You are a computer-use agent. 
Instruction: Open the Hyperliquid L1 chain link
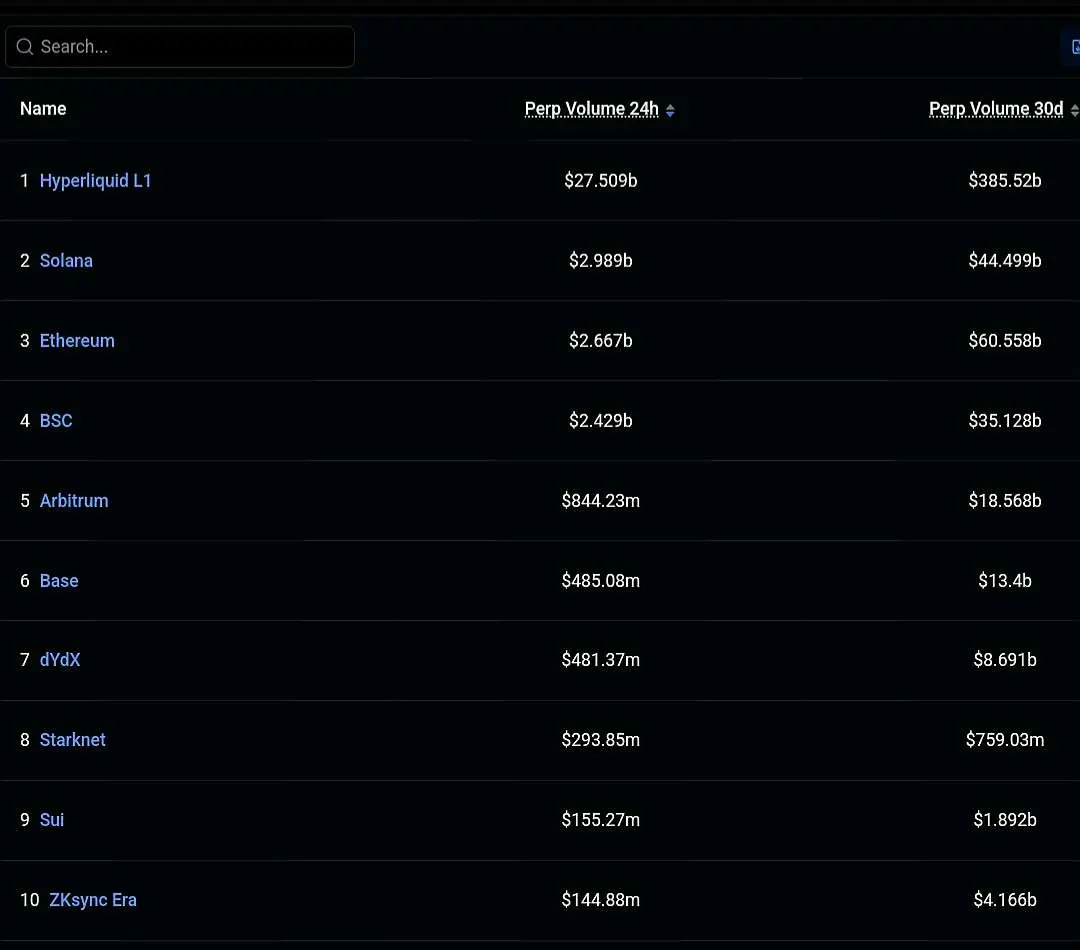click(95, 180)
